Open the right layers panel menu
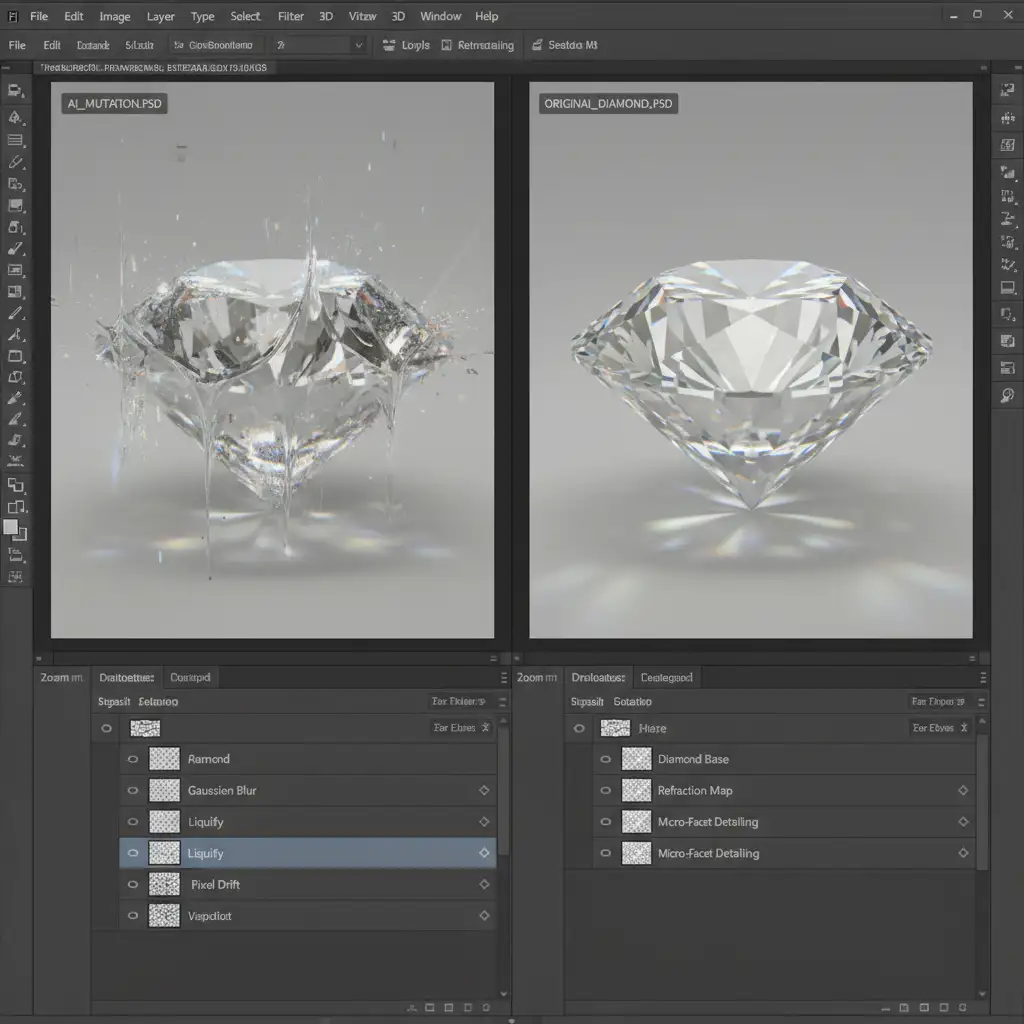The height and width of the screenshot is (1024, 1024). pyautogui.click(x=981, y=677)
